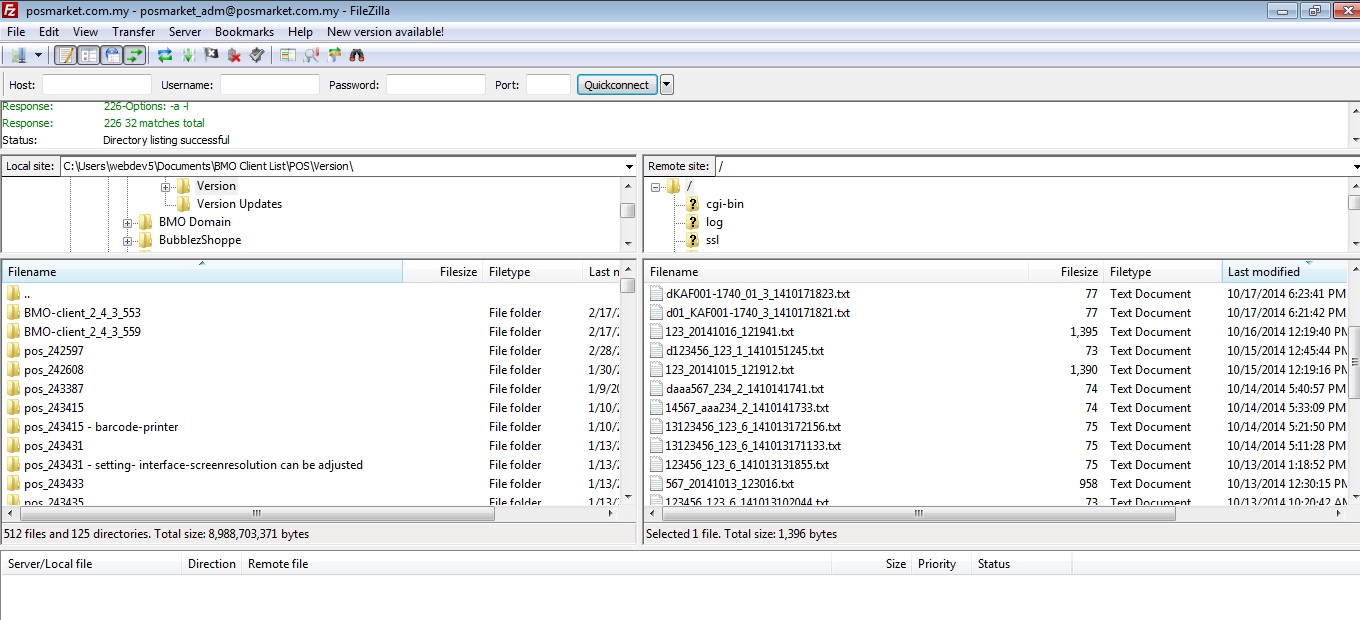Open the 'New version available!' menu
This screenshot has width=1360, height=620.
click(385, 32)
